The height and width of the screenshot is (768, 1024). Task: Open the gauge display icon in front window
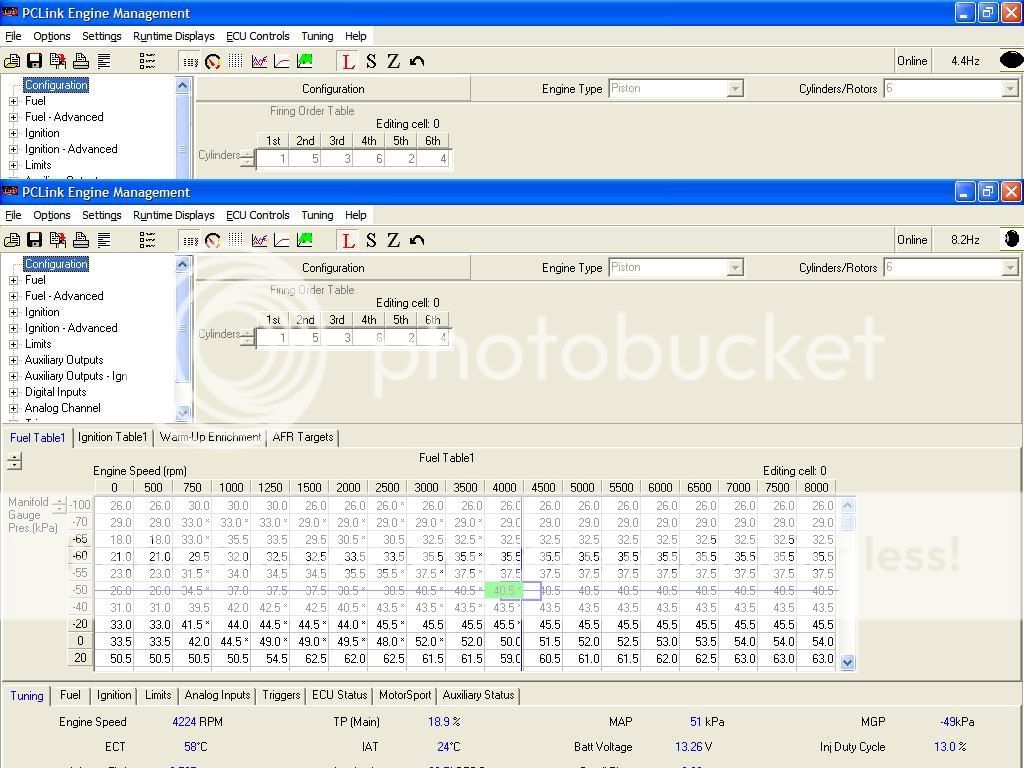pos(213,240)
